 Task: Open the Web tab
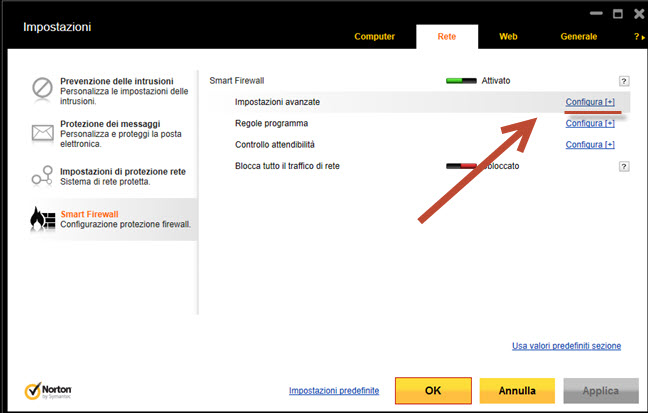coord(508,36)
